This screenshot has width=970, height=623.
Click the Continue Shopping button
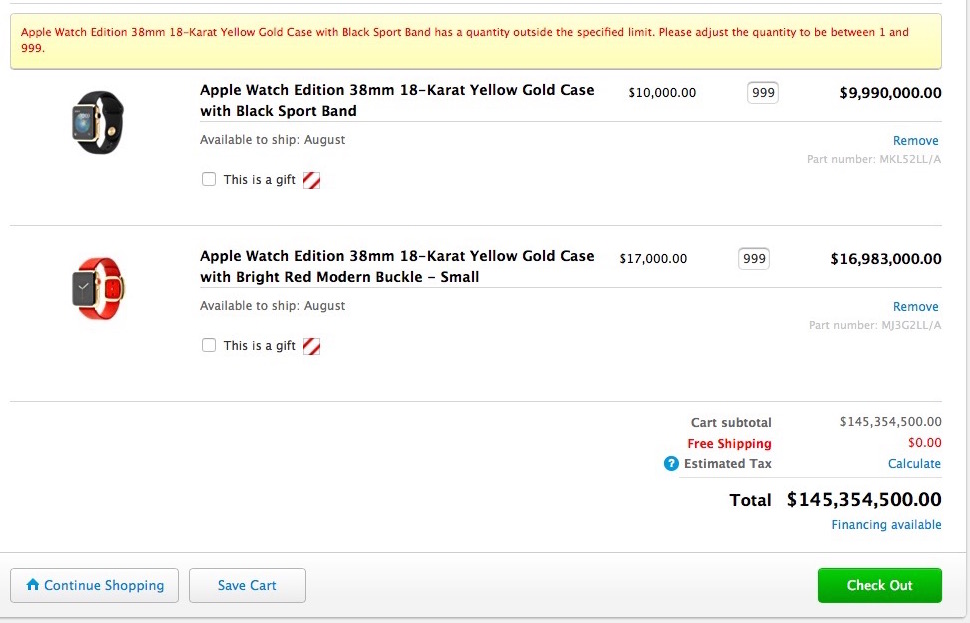(x=95, y=585)
